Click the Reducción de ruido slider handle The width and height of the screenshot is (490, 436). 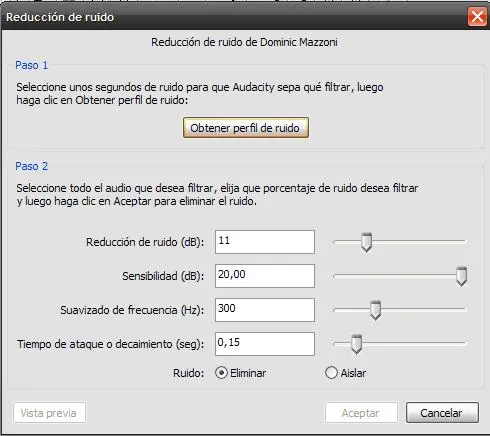[x=367, y=242]
